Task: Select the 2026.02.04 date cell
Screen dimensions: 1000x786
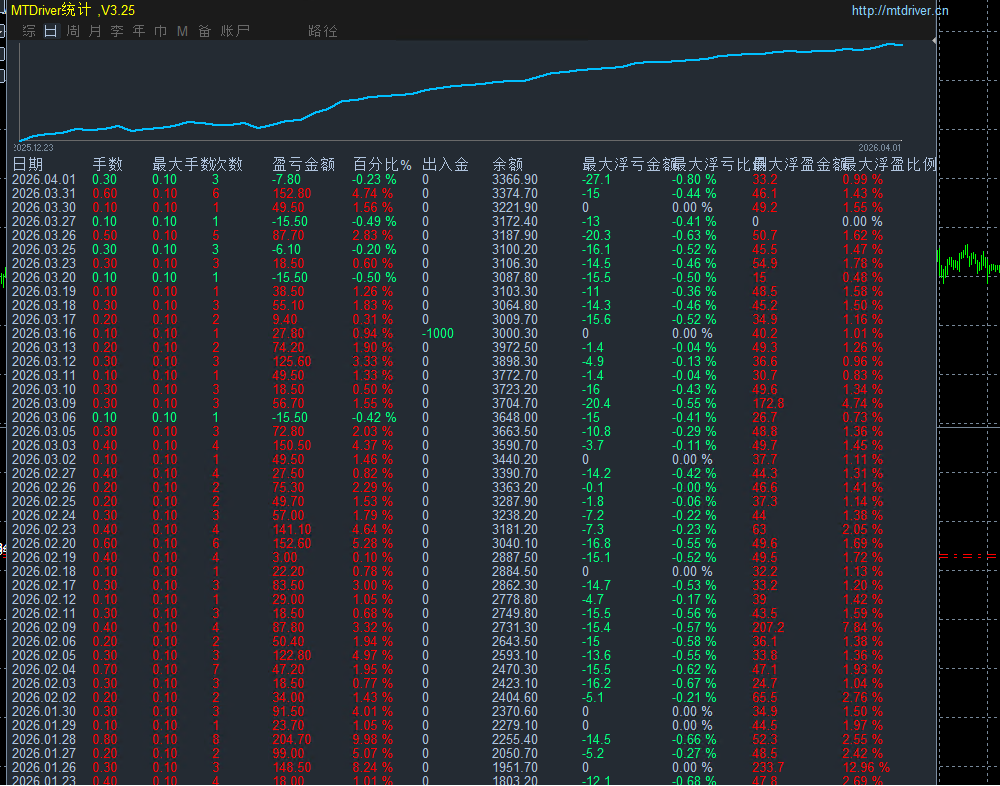Action: [x=43, y=669]
